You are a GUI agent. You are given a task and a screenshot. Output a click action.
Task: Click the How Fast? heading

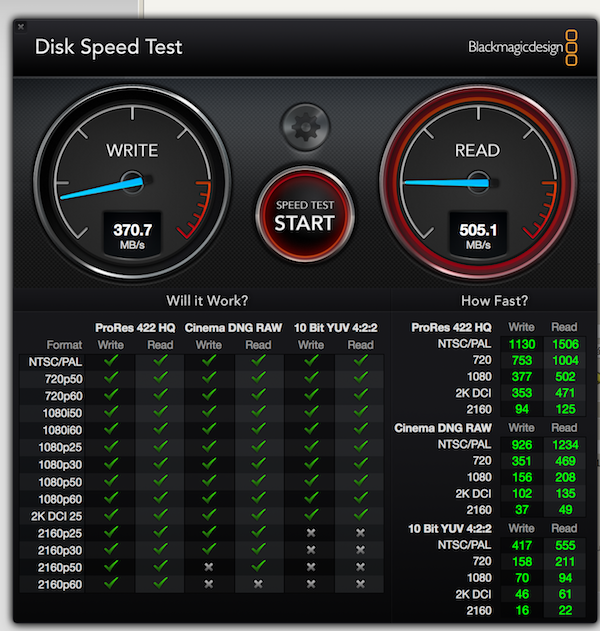(x=494, y=301)
